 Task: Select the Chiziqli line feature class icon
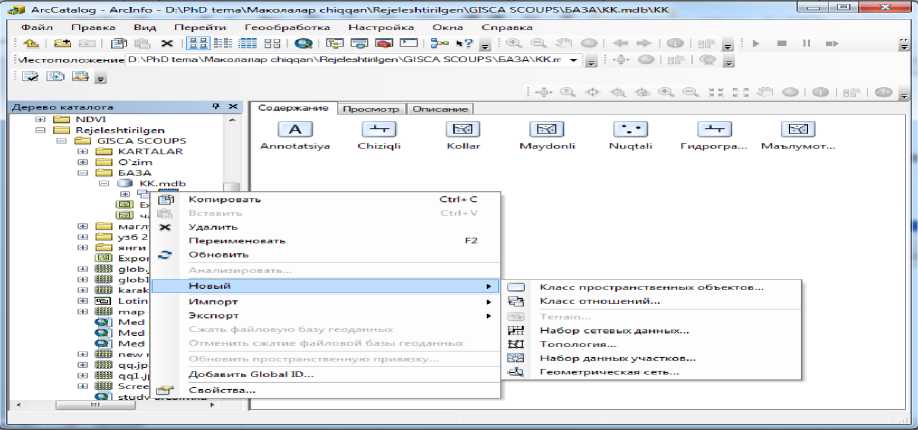(378, 130)
